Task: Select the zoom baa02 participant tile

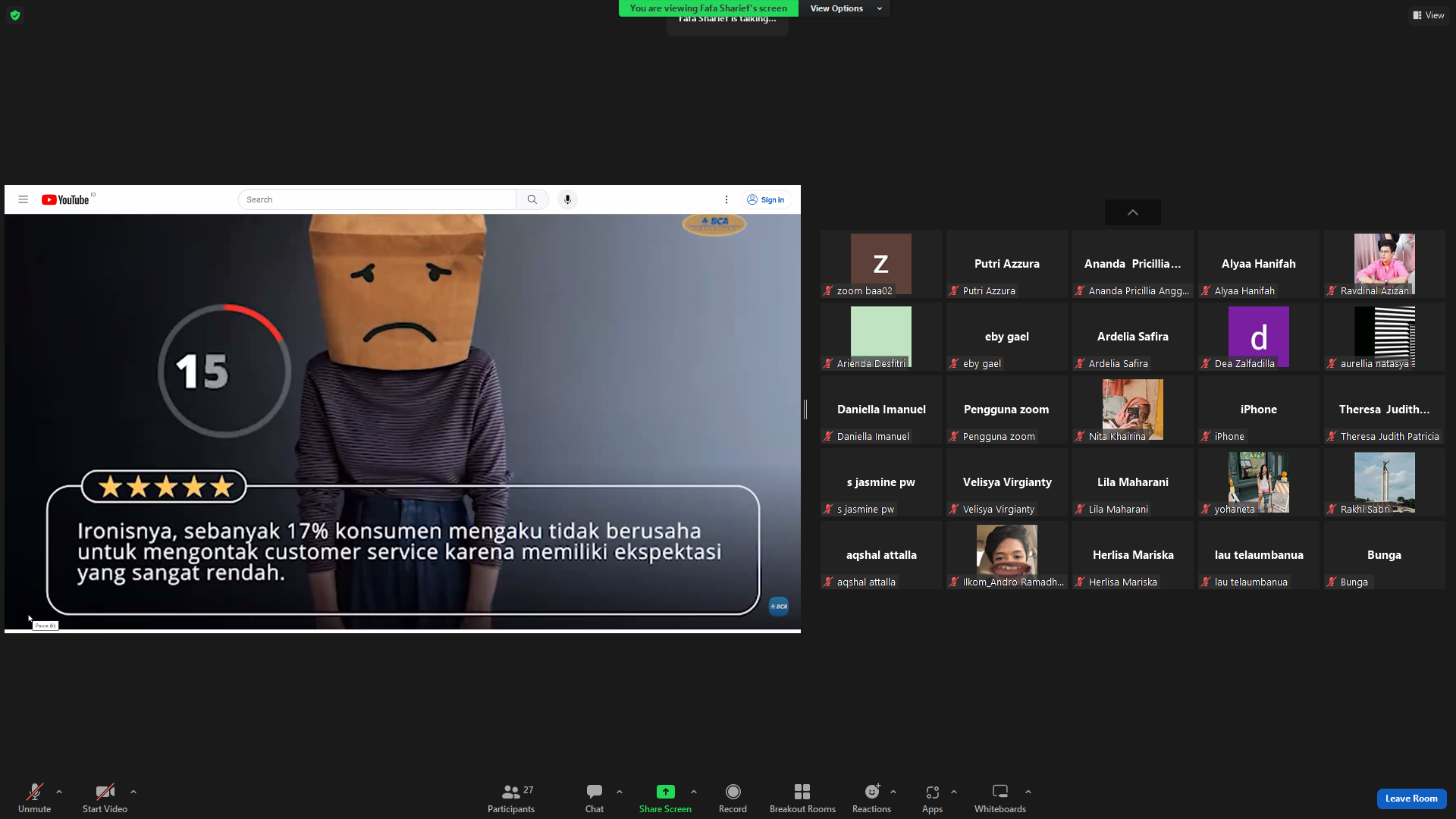Action: coord(881,264)
